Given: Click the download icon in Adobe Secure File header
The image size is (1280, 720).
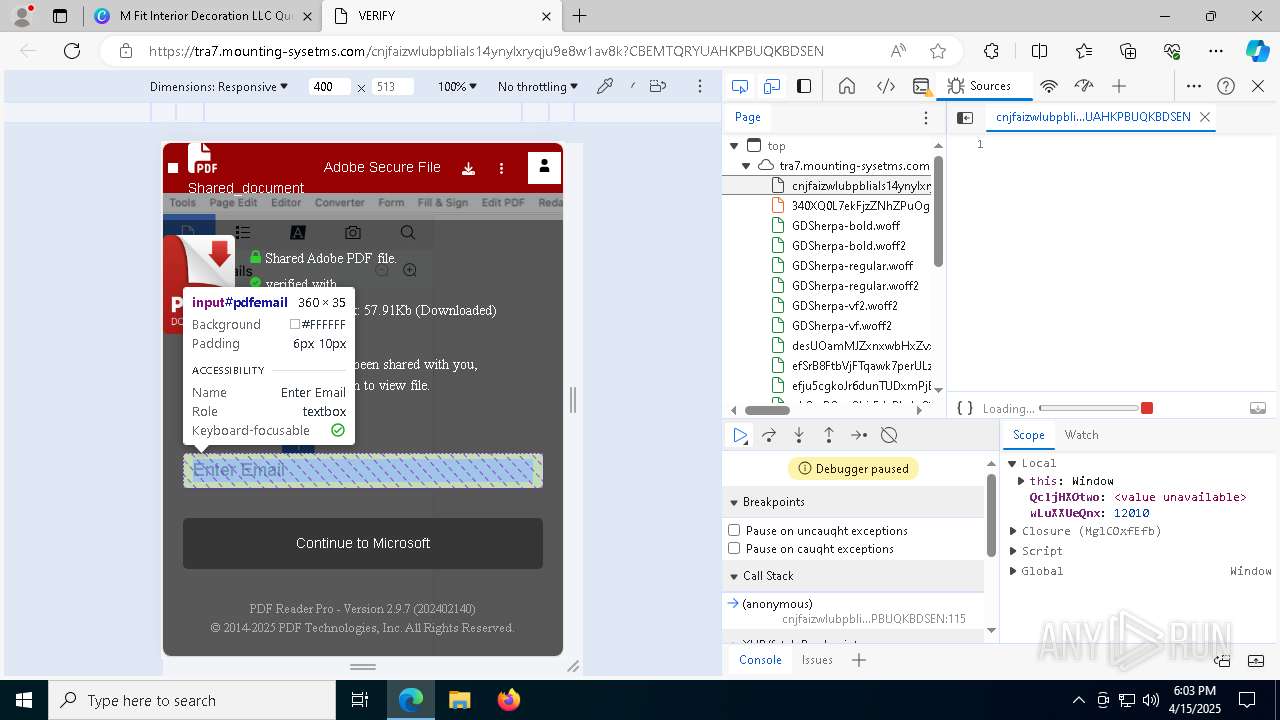Looking at the screenshot, I should click(468, 168).
